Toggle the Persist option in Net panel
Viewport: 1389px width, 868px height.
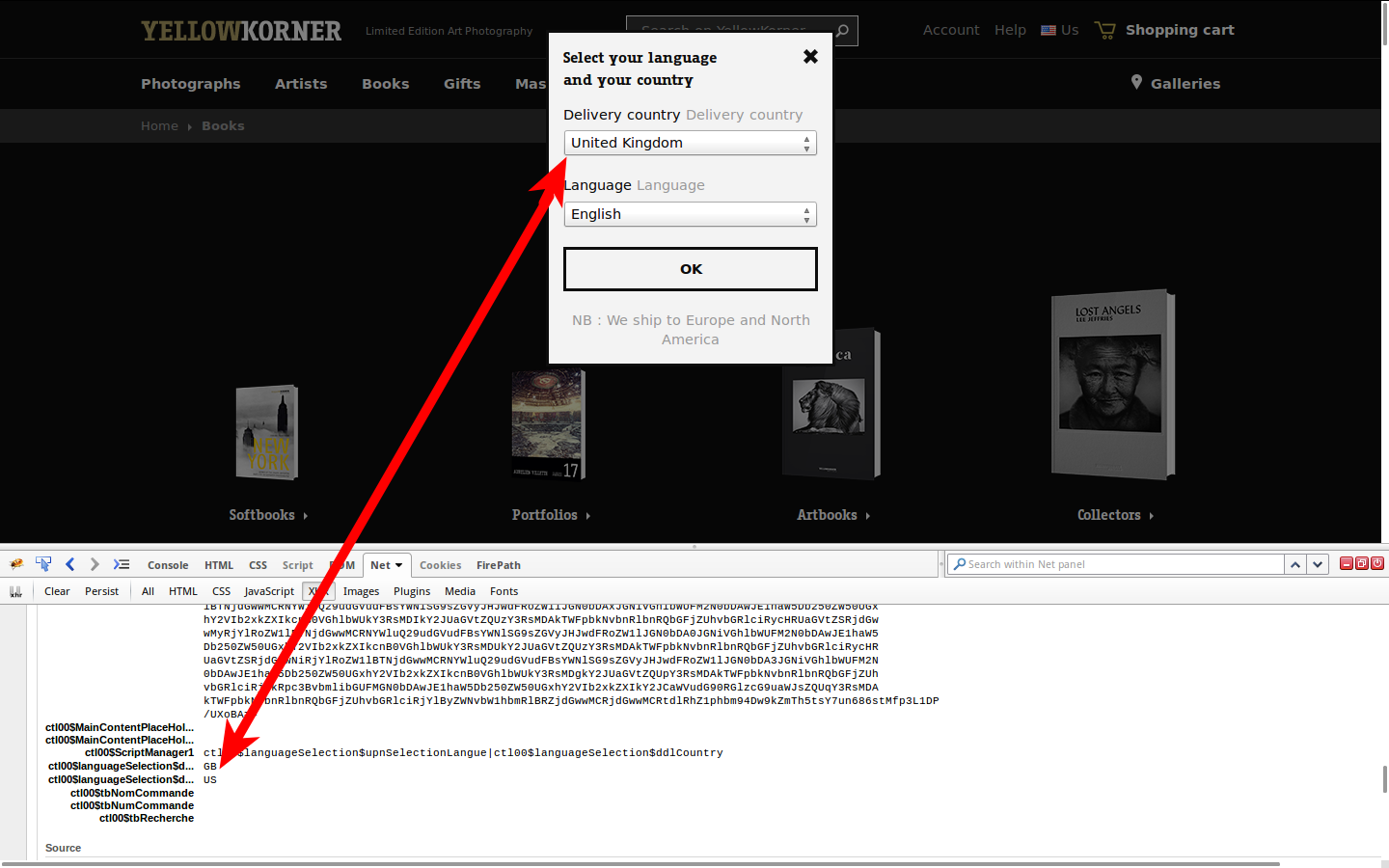point(101,591)
